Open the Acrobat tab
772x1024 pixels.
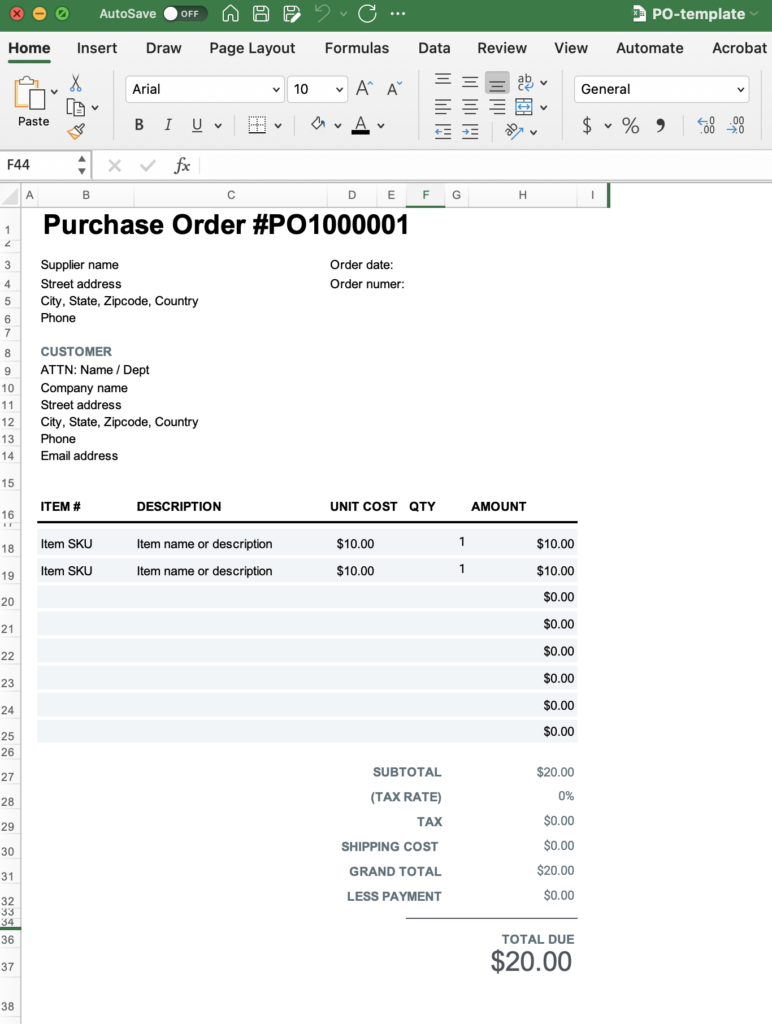tap(739, 48)
